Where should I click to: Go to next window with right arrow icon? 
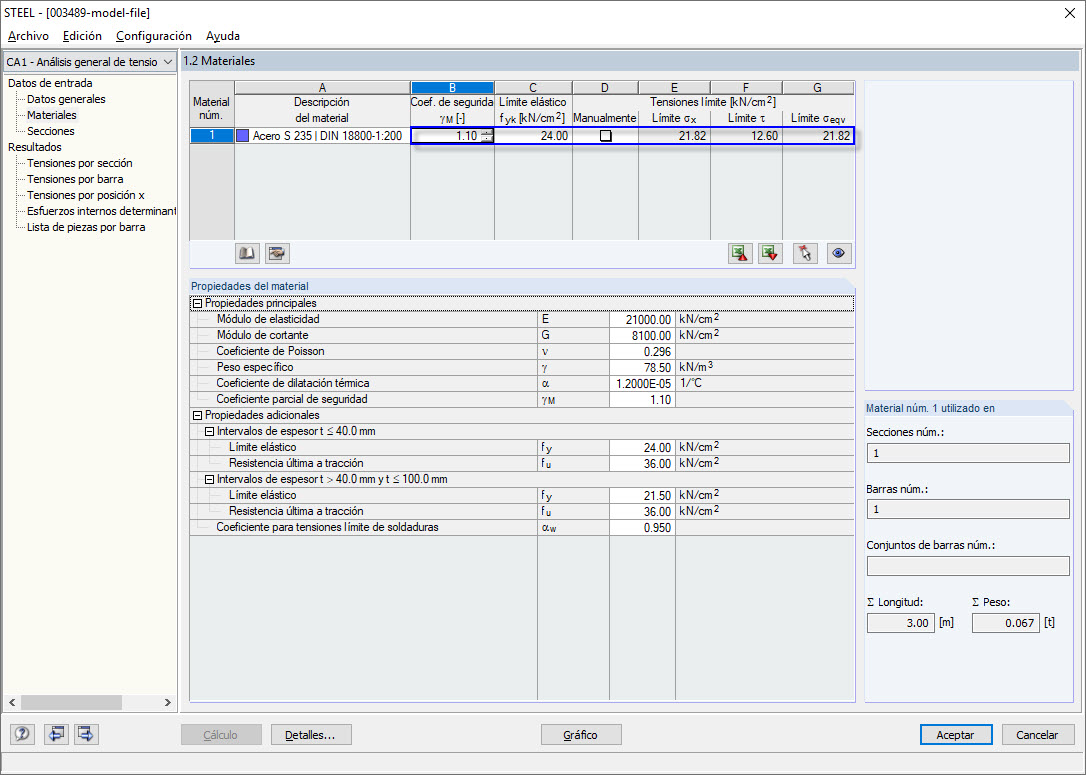pos(86,733)
